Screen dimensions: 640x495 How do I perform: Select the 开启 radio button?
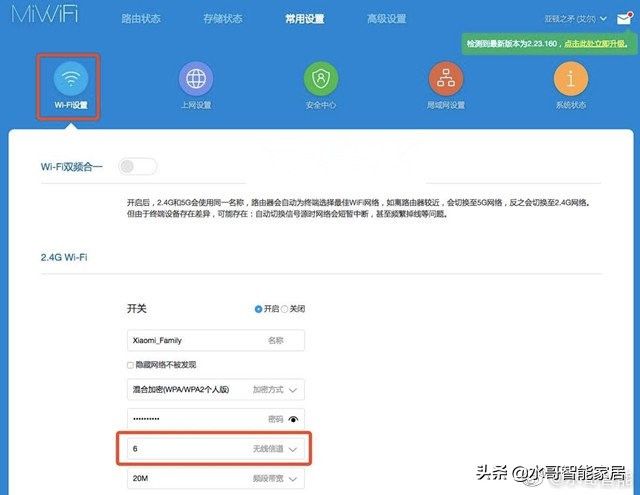(x=258, y=309)
